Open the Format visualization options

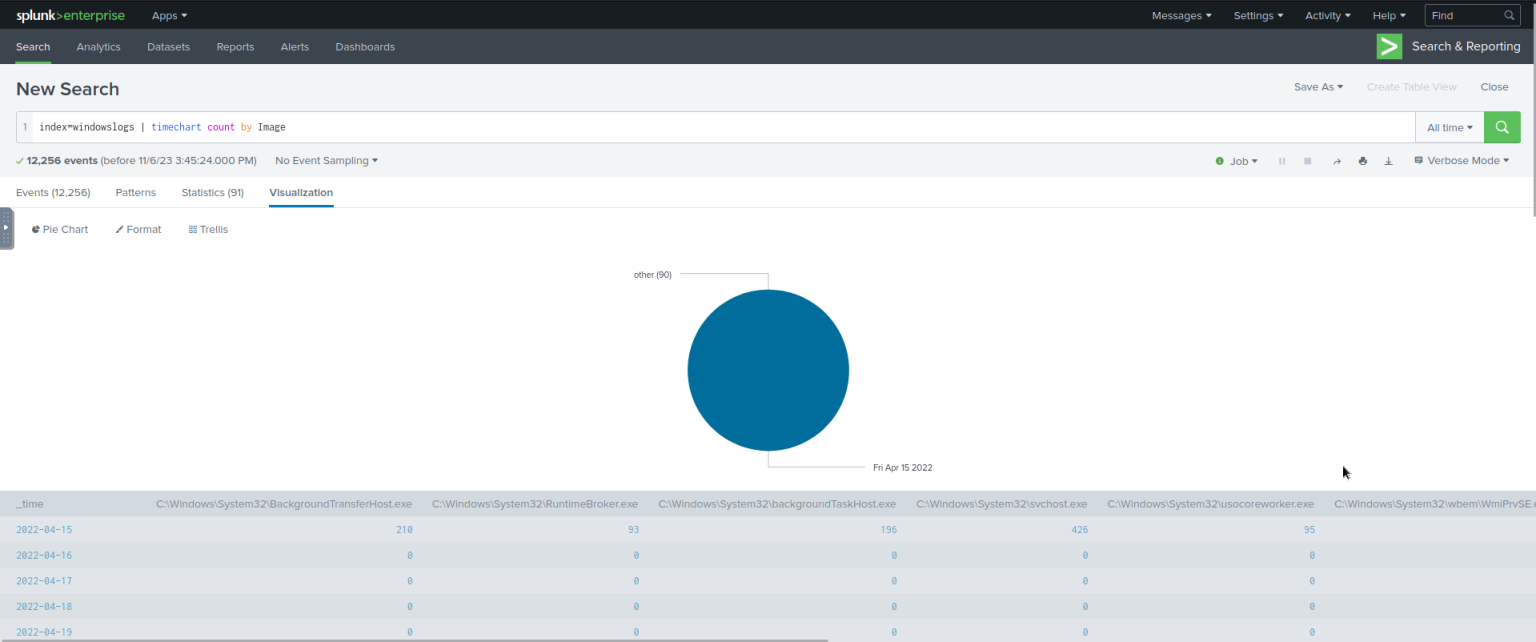click(137, 229)
